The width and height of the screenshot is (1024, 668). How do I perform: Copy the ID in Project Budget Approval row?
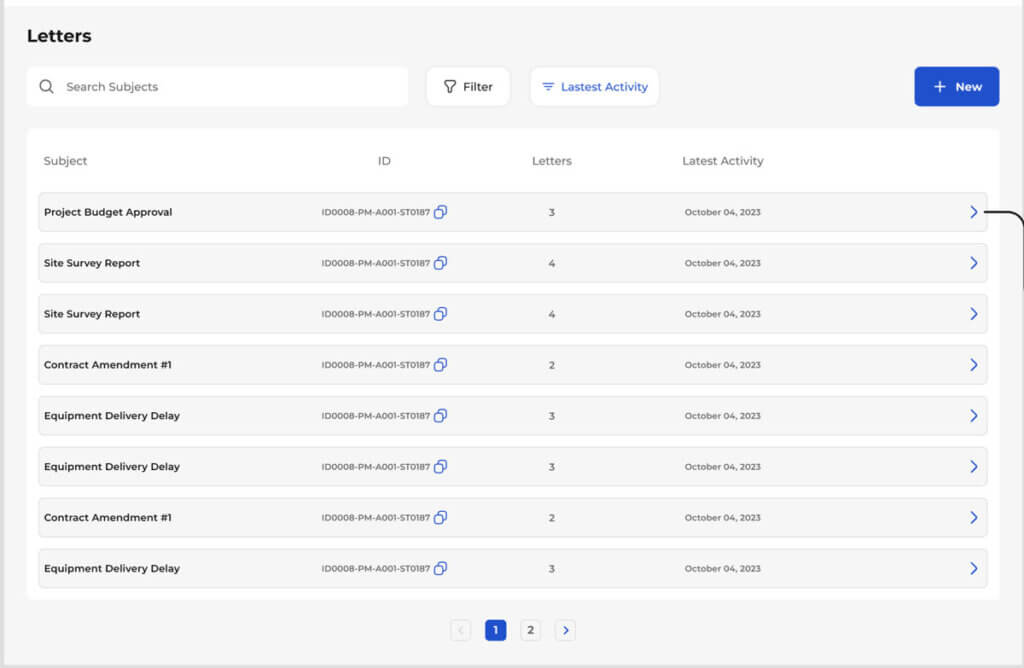tap(440, 212)
